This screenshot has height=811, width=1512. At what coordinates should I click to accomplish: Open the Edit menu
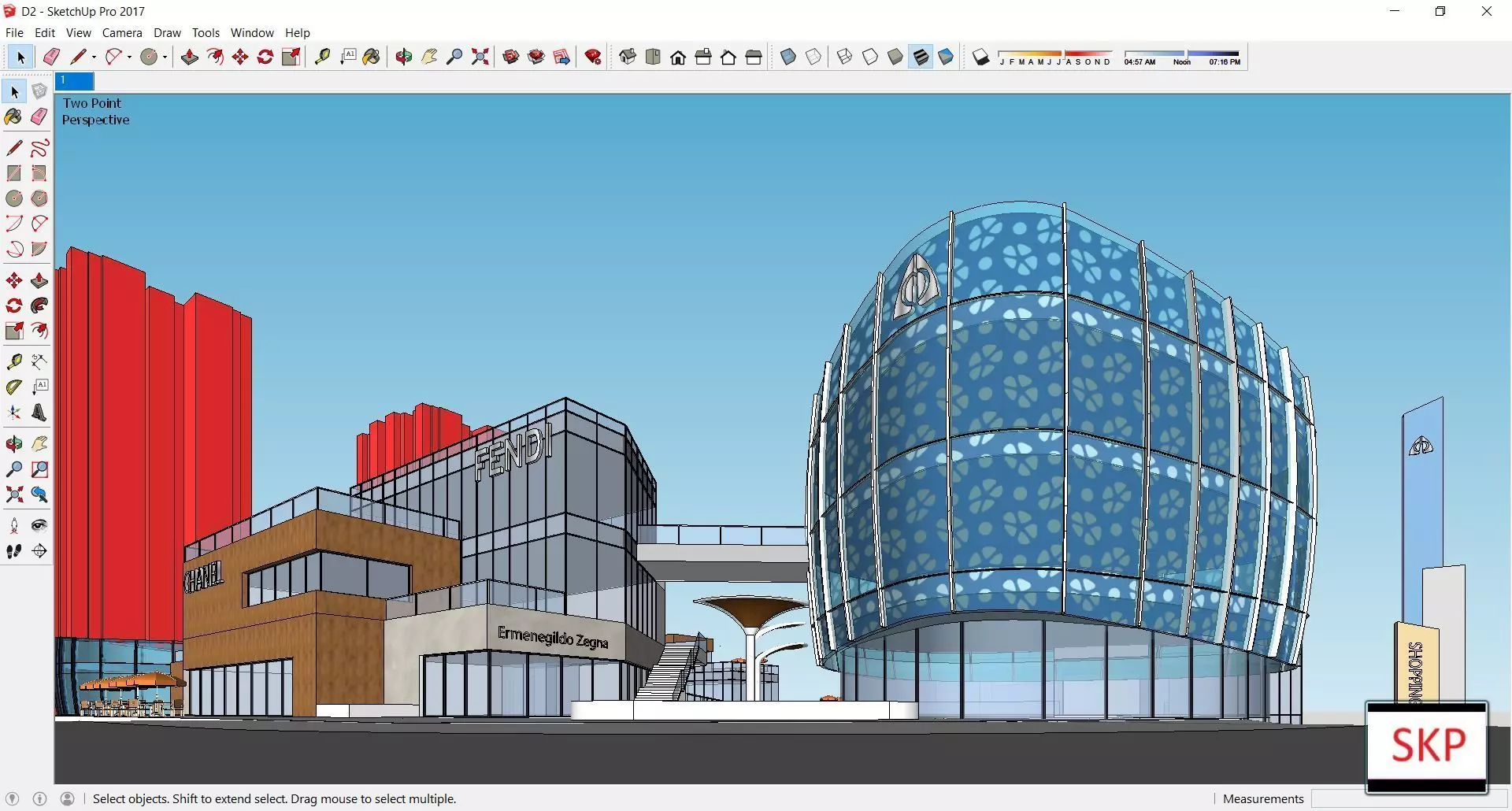[x=45, y=32]
